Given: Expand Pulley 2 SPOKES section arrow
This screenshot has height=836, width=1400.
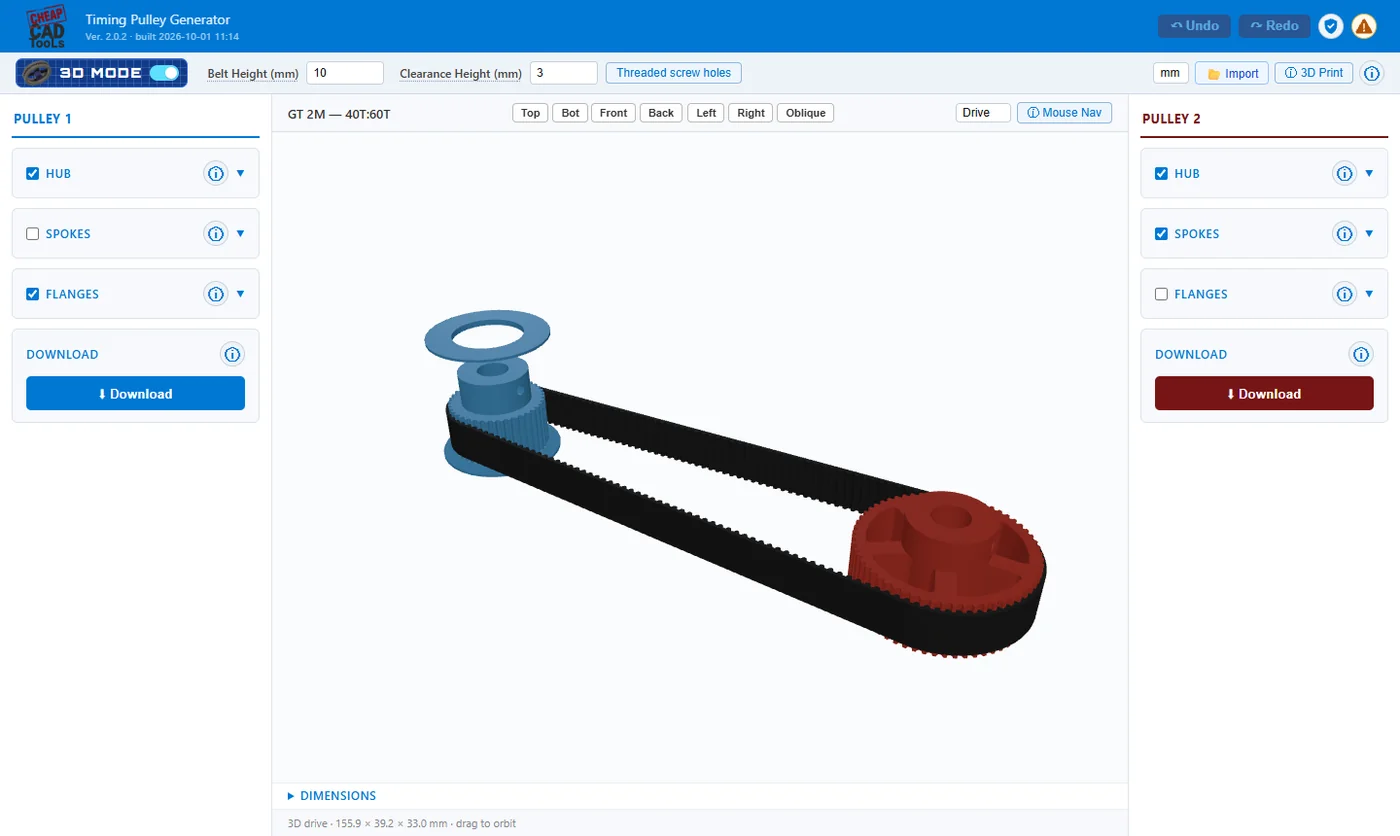Looking at the screenshot, I should point(1369,233).
